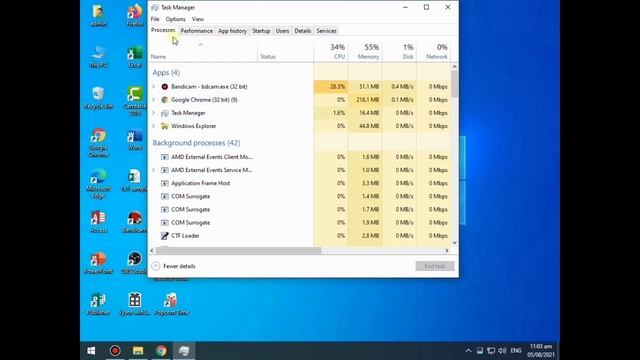The height and width of the screenshot is (360, 640).
Task: Select the Google Chrome desktop shortcut
Action: (98, 143)
